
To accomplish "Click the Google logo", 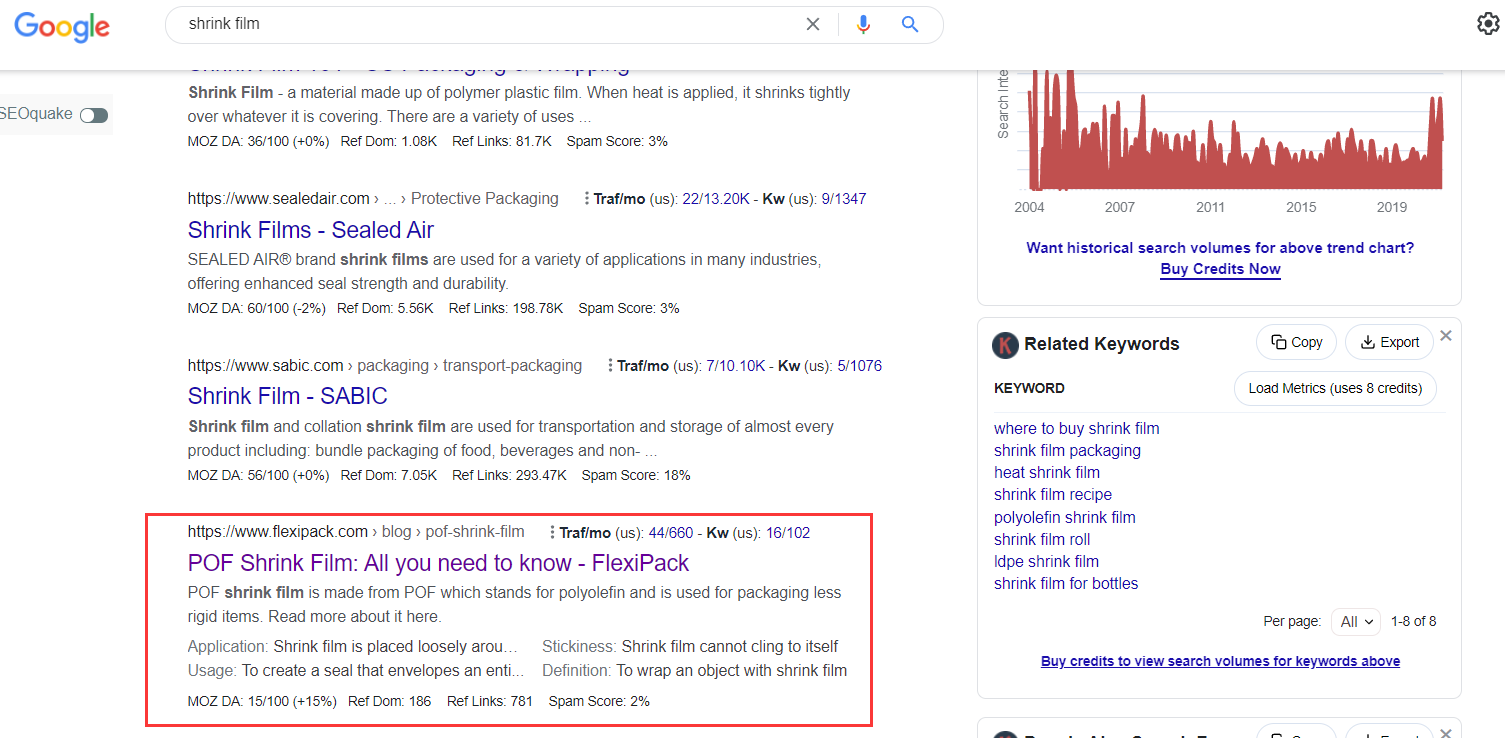I will tap(62, 26).
